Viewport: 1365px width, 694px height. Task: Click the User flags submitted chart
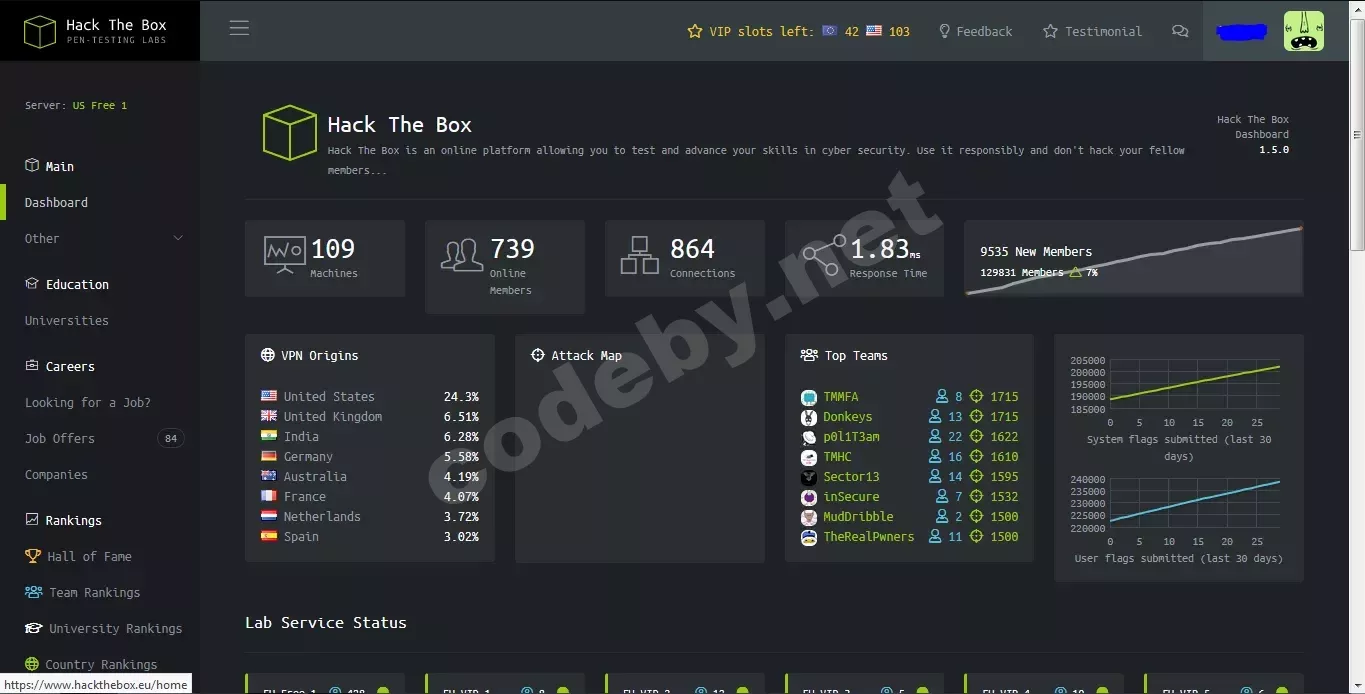click(x=1179, y=505)
